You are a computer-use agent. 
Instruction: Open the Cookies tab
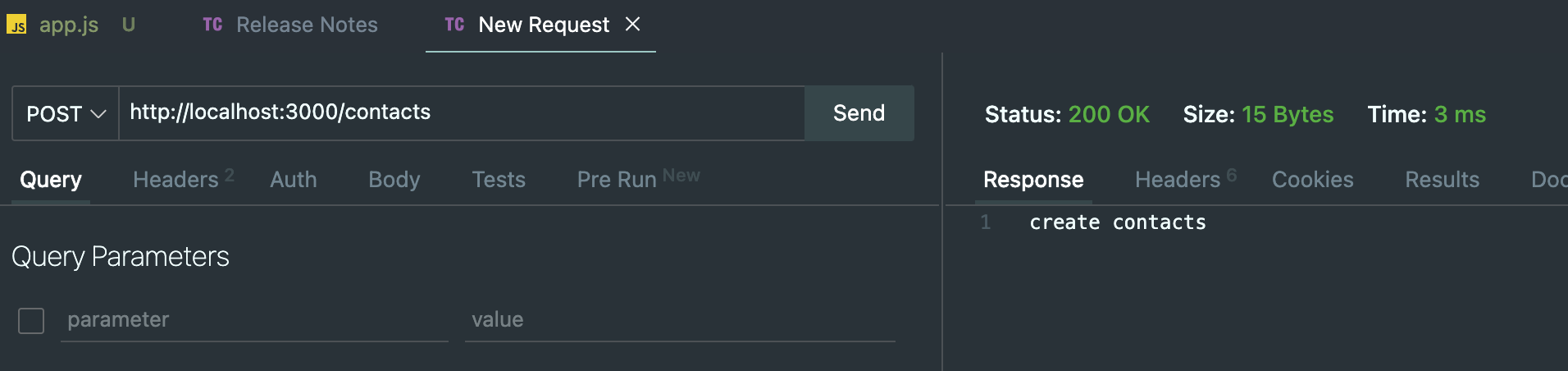(1312, 179)
